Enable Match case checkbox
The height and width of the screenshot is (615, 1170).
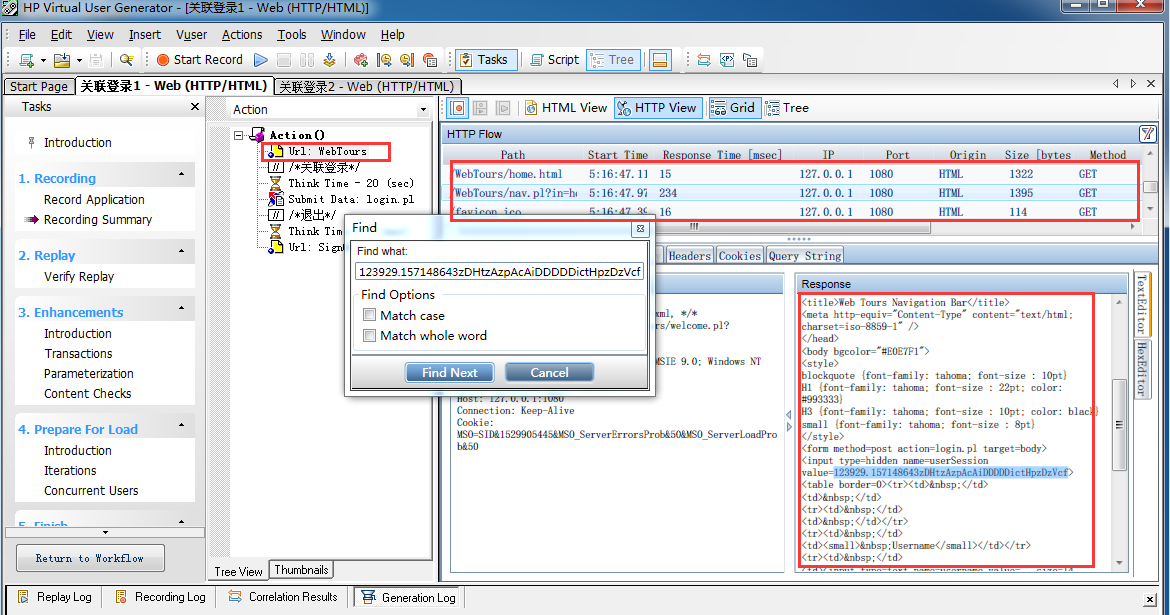click(x=369, y=315)
